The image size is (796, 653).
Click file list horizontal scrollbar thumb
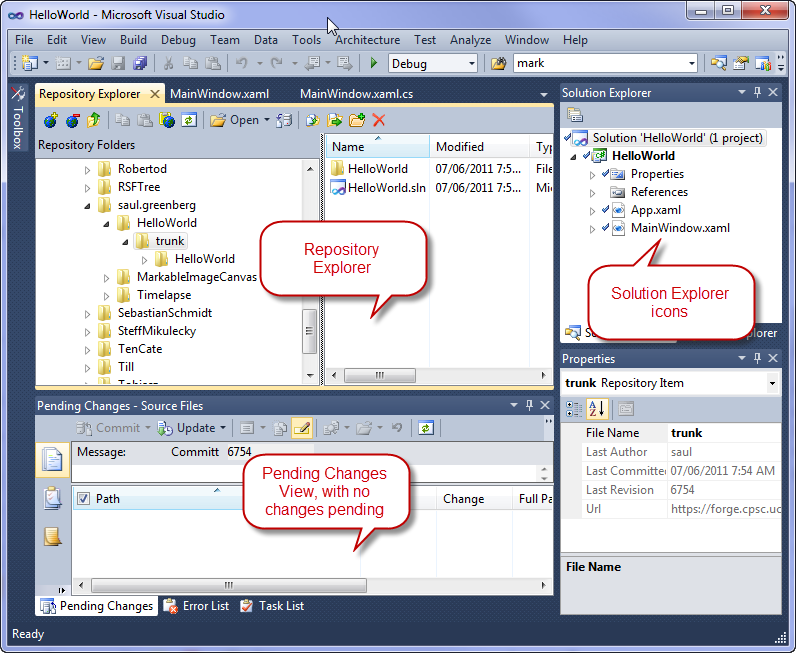click(x=380, y=375)
